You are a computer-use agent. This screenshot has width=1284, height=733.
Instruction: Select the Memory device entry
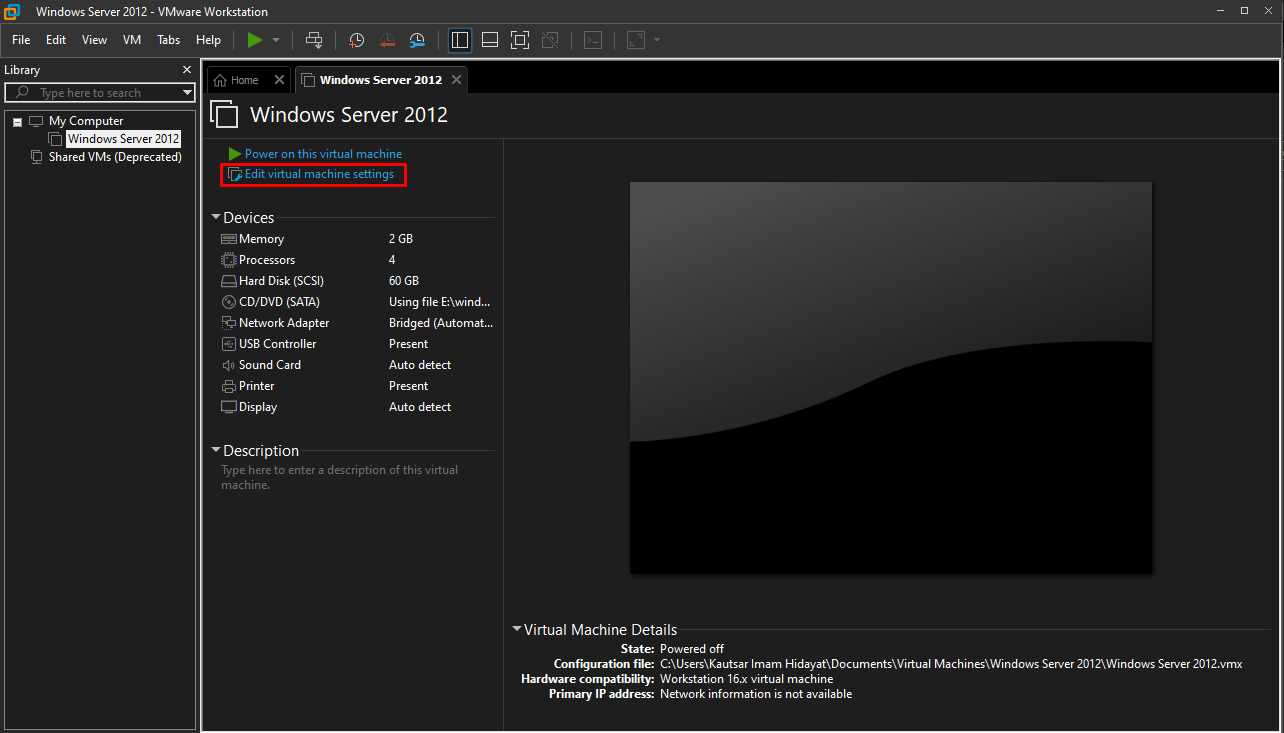coord(260,238)
